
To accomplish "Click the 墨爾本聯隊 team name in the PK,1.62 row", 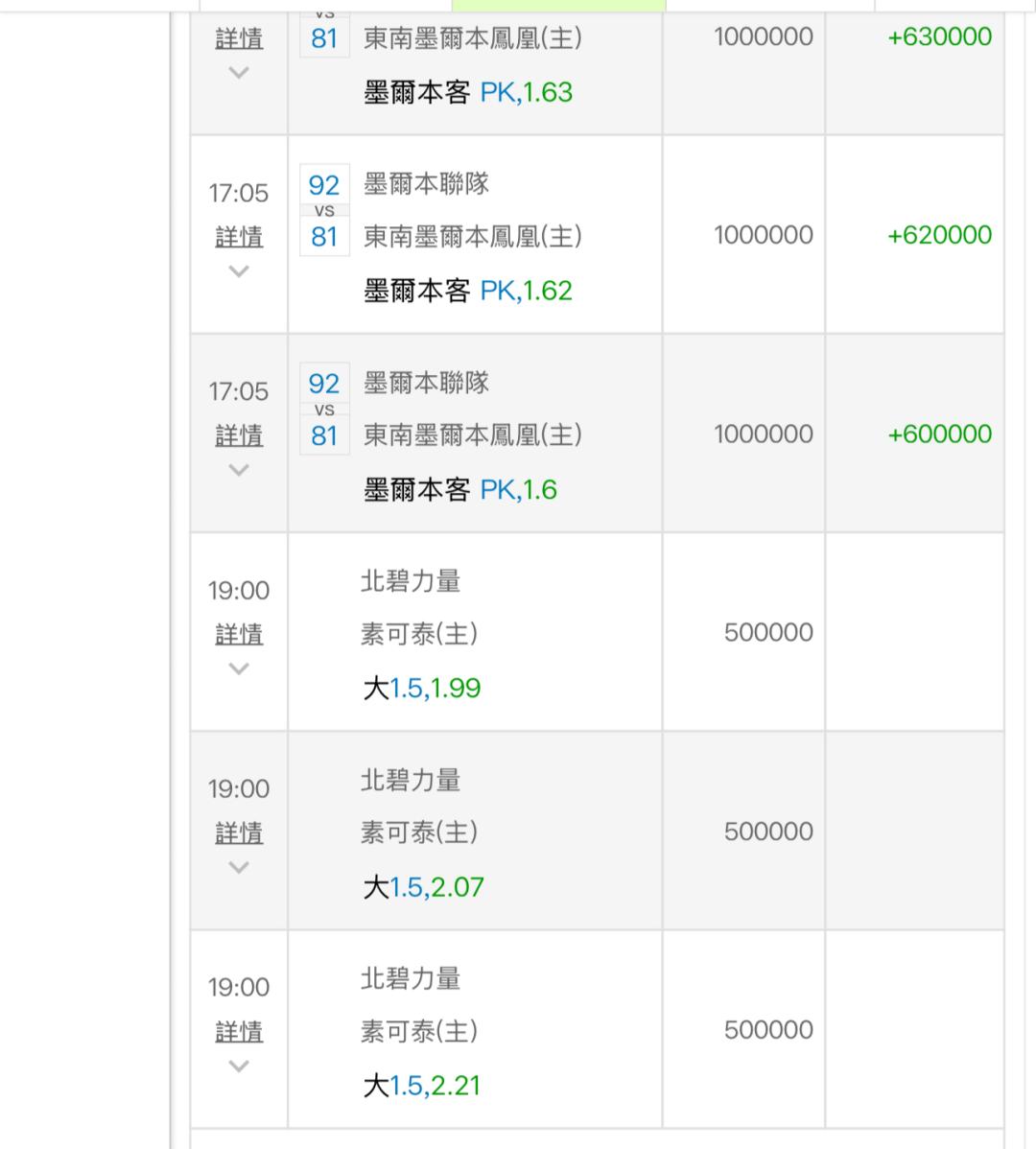I will (426, 184).
